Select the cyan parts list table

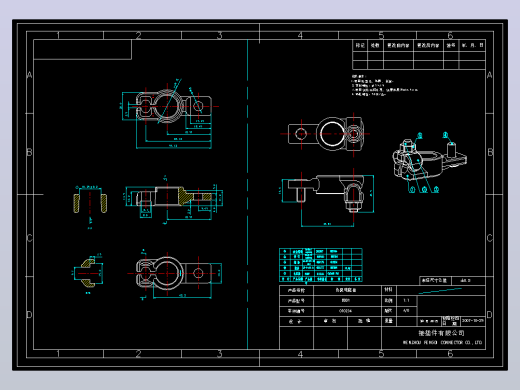tap(321, 265)
